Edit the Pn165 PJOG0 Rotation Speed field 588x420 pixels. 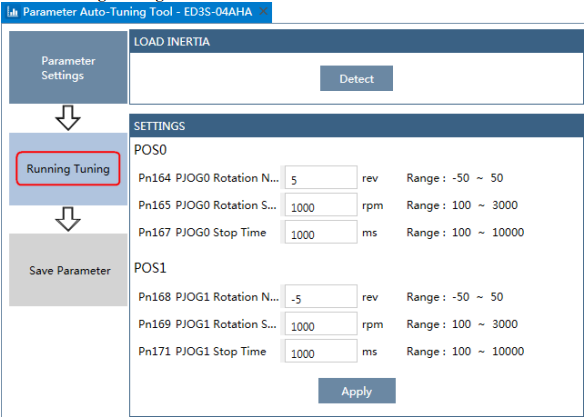[x=321, y=205]
